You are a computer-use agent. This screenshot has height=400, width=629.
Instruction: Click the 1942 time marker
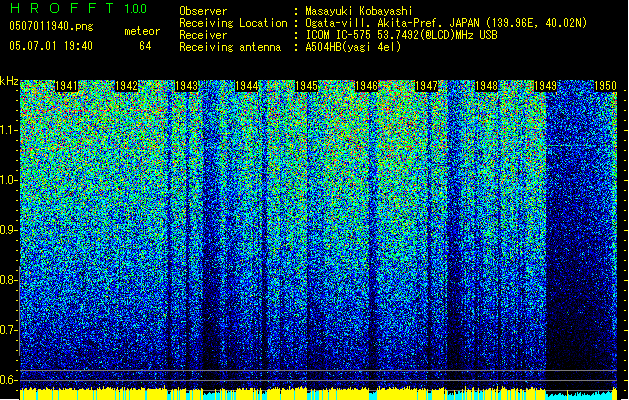[126, 86]
